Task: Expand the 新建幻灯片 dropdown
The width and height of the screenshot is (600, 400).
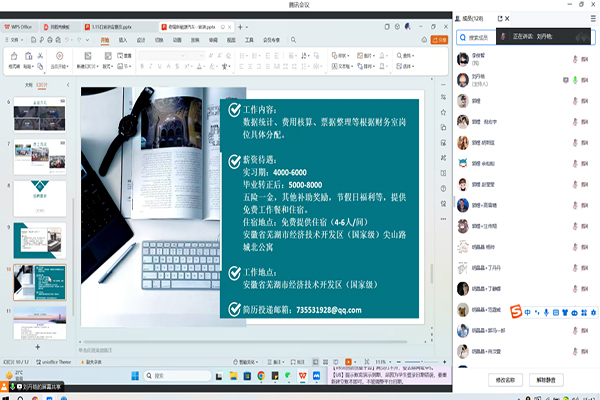Action: pos(96,64)
